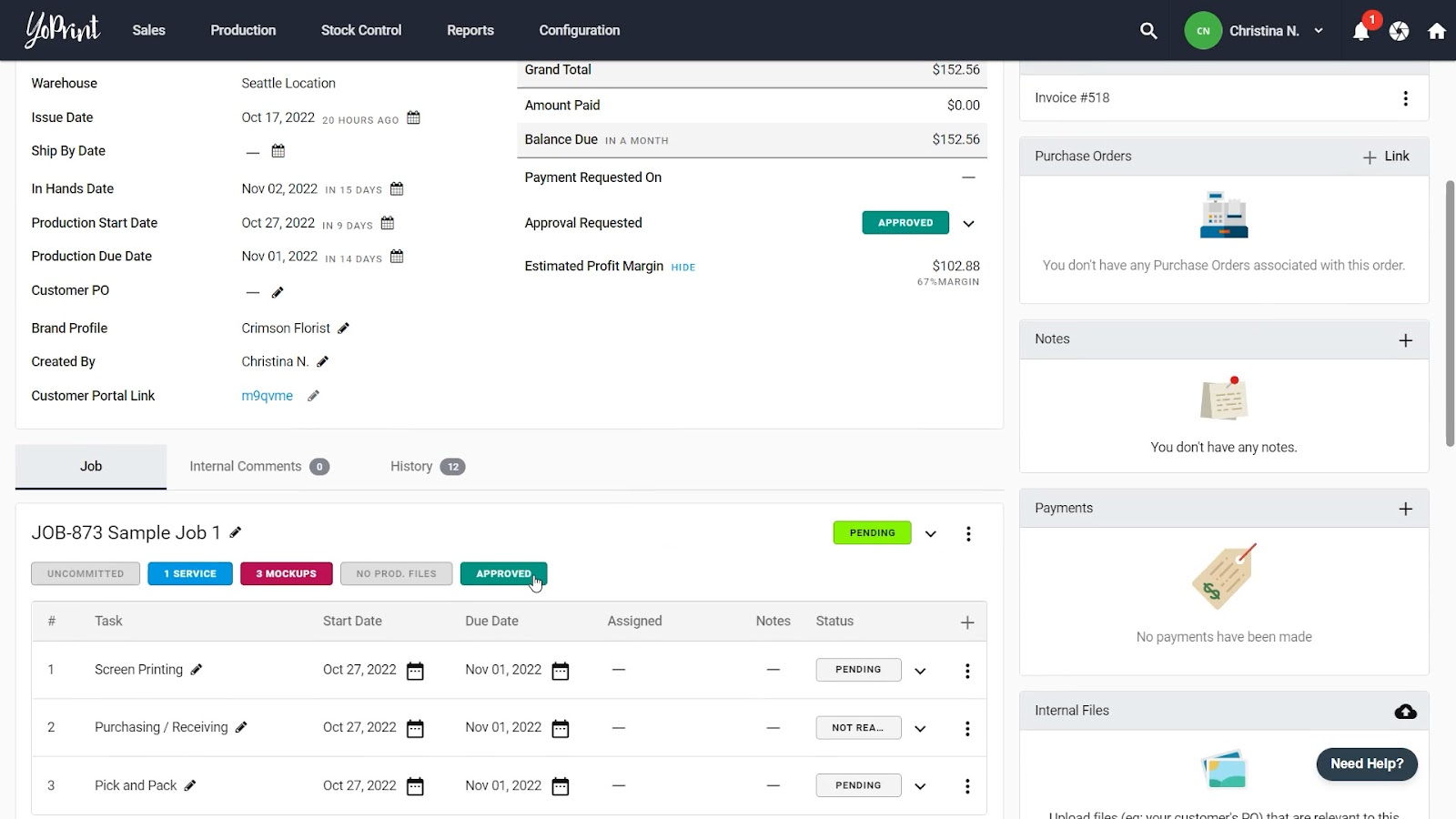Edit the Created By Christina N. field
1456x819 pixels.
(x=322, y=362)
